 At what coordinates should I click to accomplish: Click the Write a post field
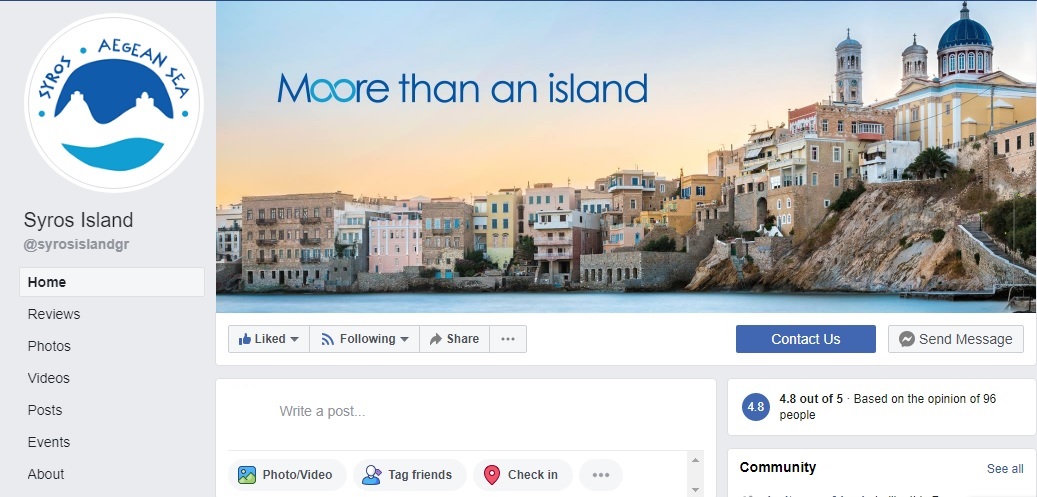click(x=466, y=412)
